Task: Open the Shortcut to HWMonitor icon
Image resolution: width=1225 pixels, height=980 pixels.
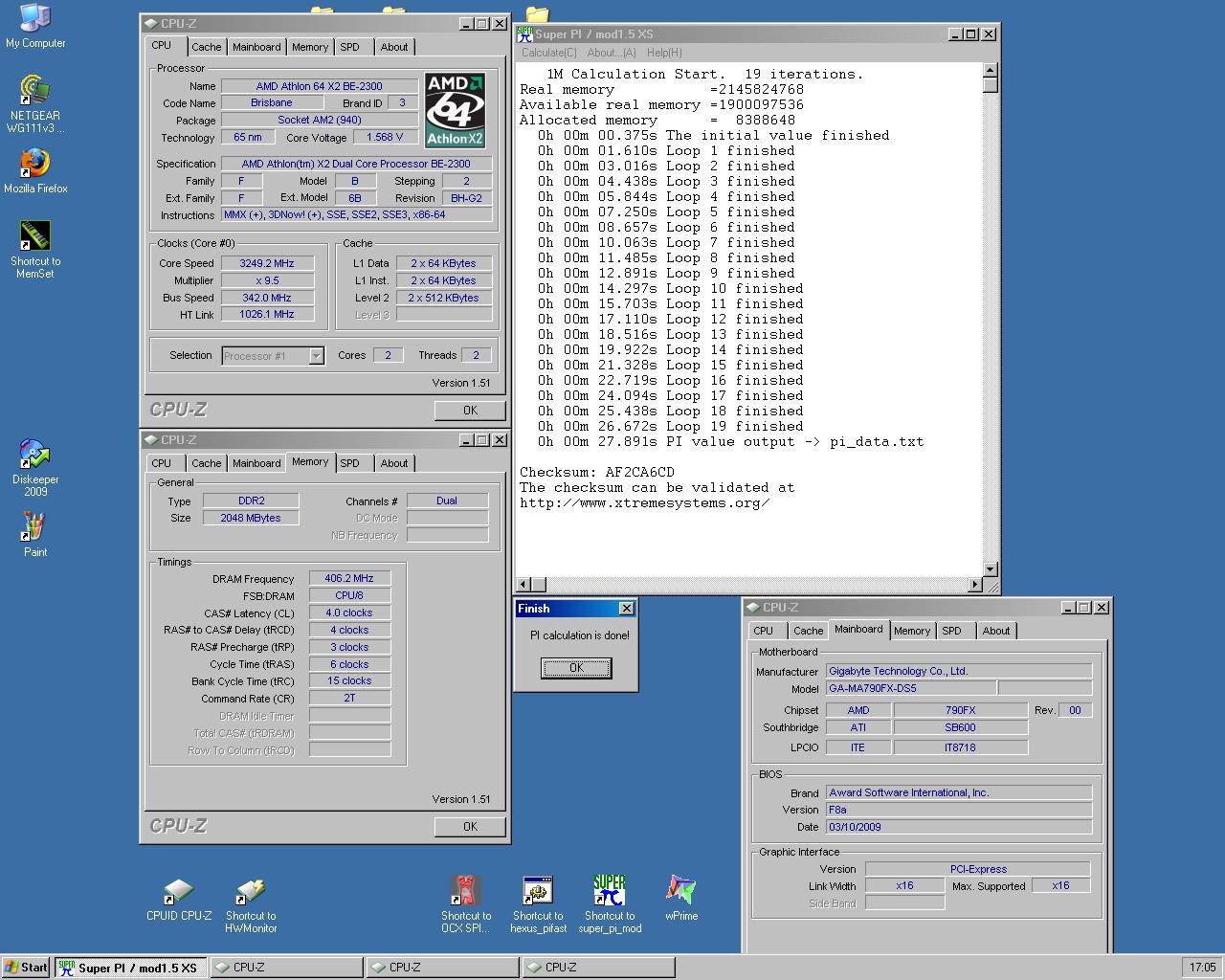Action: pos(251,905)
